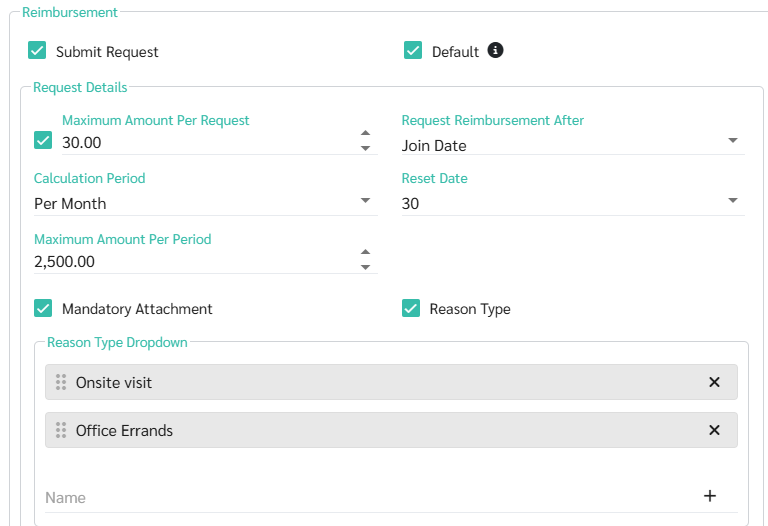This screenshot has width=768, height=526.
Task: Decrease Maximum Amount Per Period value
Action: coord(365,267)
